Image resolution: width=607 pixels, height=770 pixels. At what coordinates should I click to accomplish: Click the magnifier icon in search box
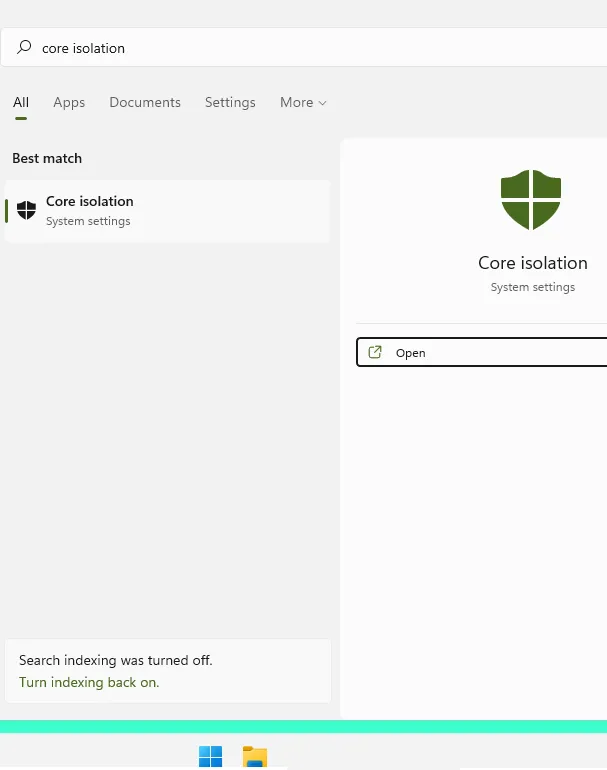click(25, 47)
